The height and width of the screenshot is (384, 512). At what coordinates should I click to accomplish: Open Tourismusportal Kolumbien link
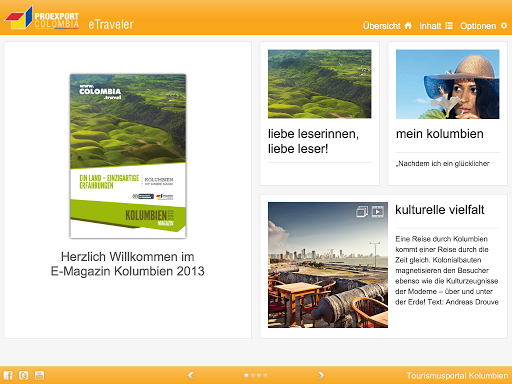point(457,376)
